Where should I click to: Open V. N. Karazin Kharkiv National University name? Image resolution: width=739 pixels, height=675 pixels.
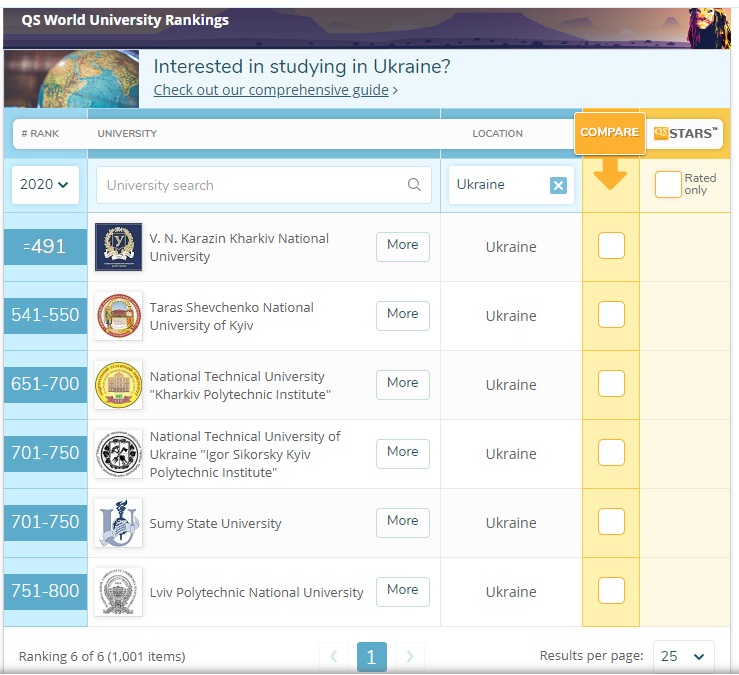[x=239, y=247]
